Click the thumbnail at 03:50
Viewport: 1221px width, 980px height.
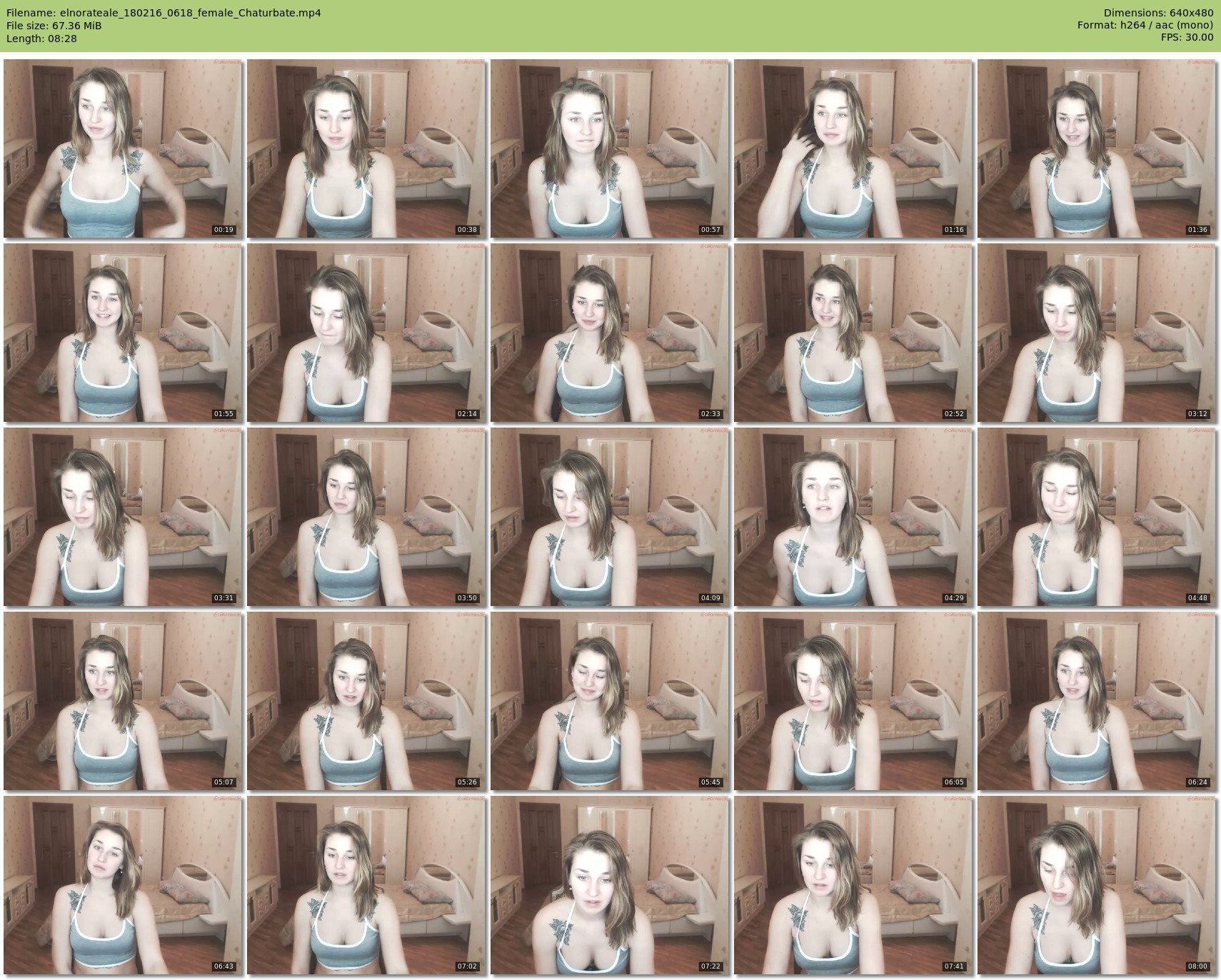point(366,517)
